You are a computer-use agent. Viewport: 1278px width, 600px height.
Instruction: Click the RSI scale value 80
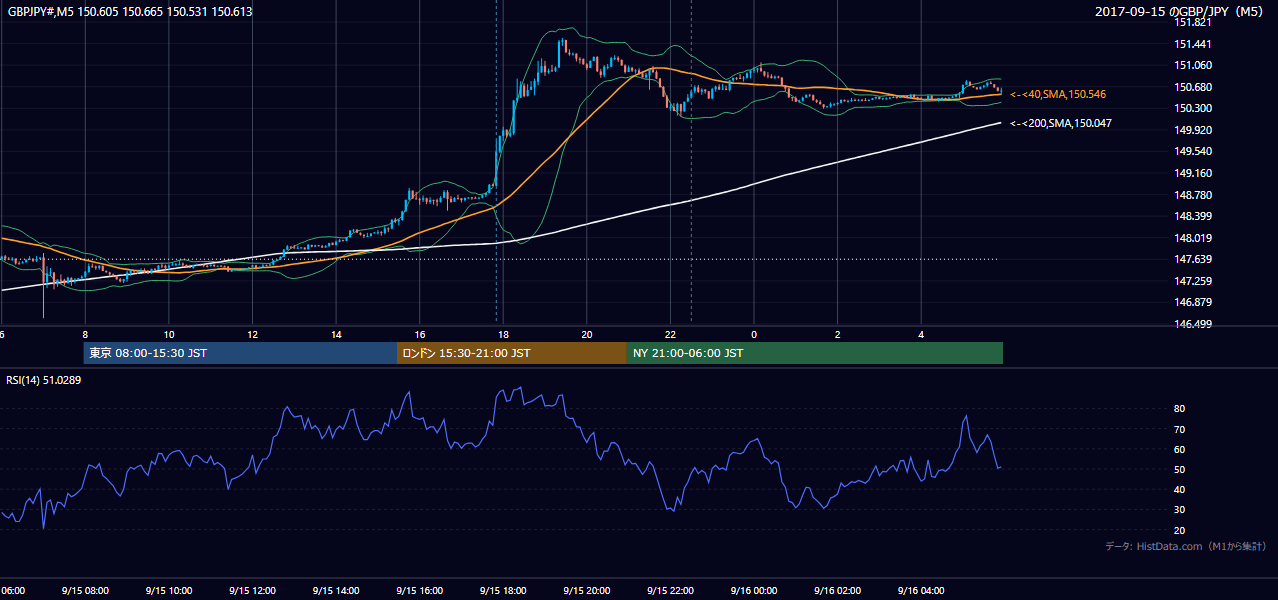tap(1180, 409)
